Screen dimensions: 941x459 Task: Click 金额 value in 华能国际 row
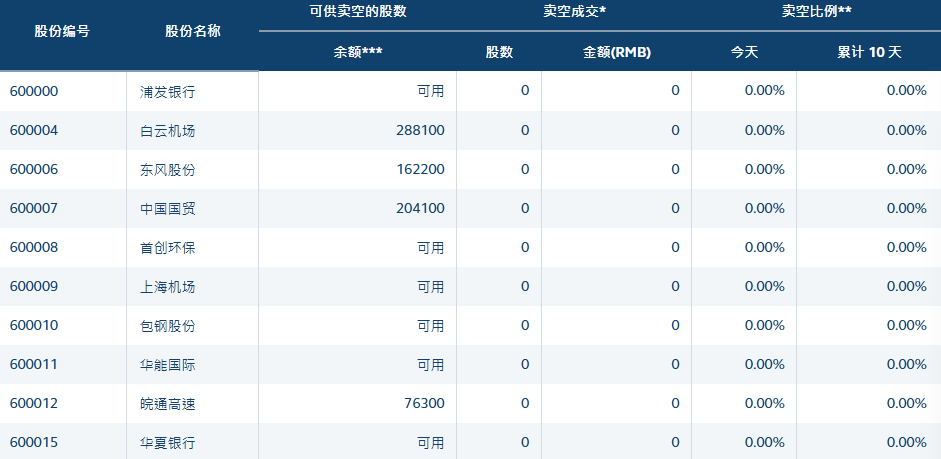pos(675,364)
